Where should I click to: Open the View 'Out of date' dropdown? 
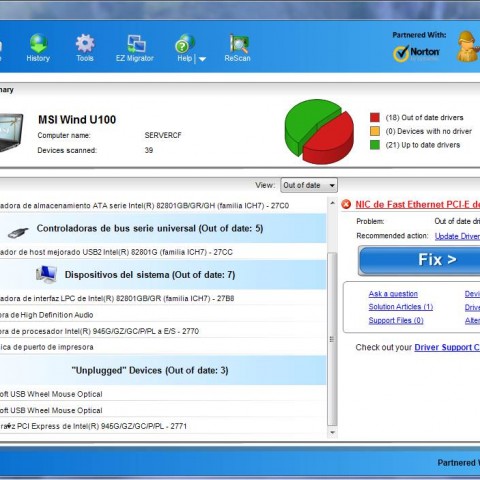tap(309, 185)
